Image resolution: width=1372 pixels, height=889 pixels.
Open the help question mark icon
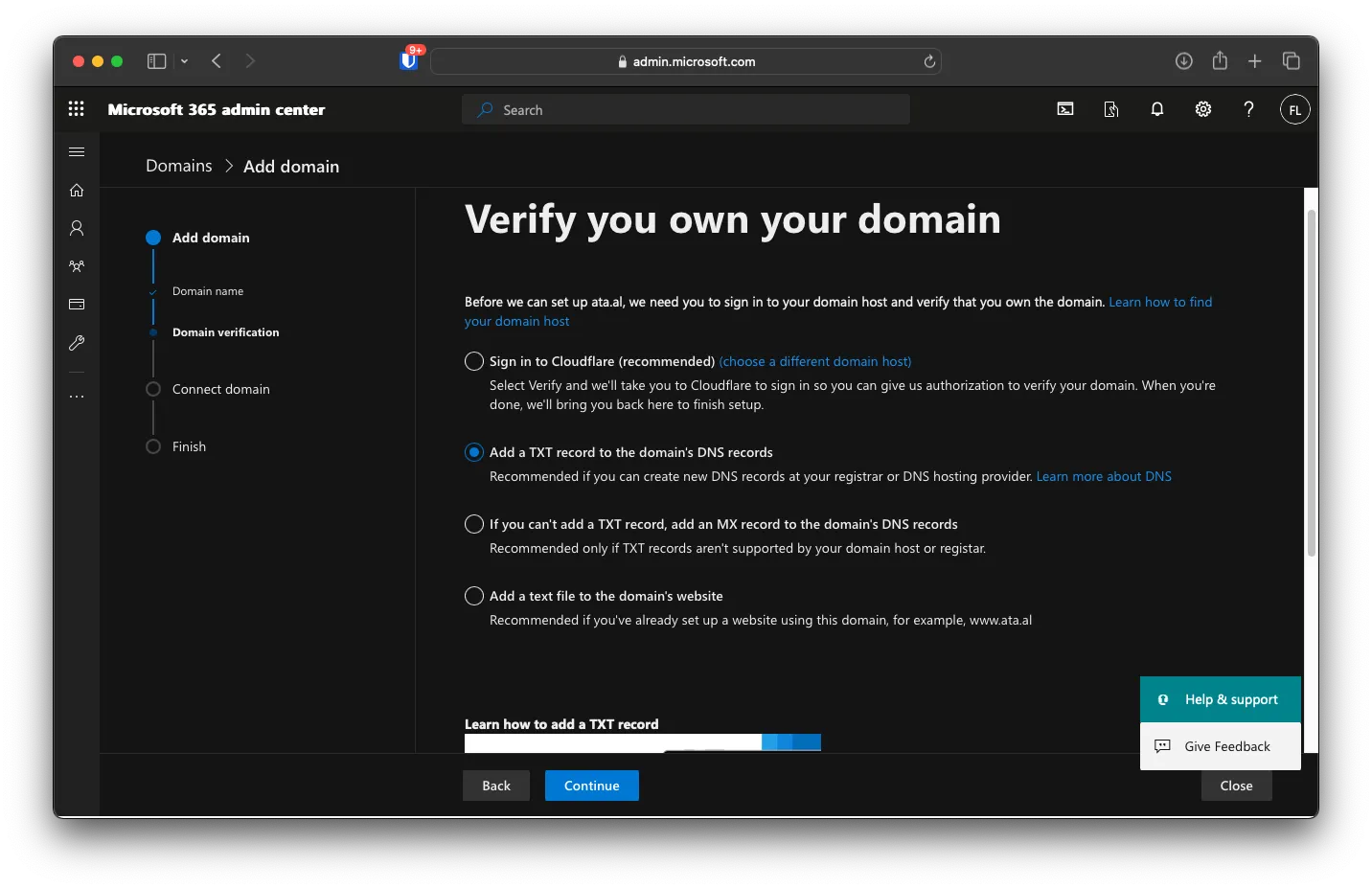1248,109
